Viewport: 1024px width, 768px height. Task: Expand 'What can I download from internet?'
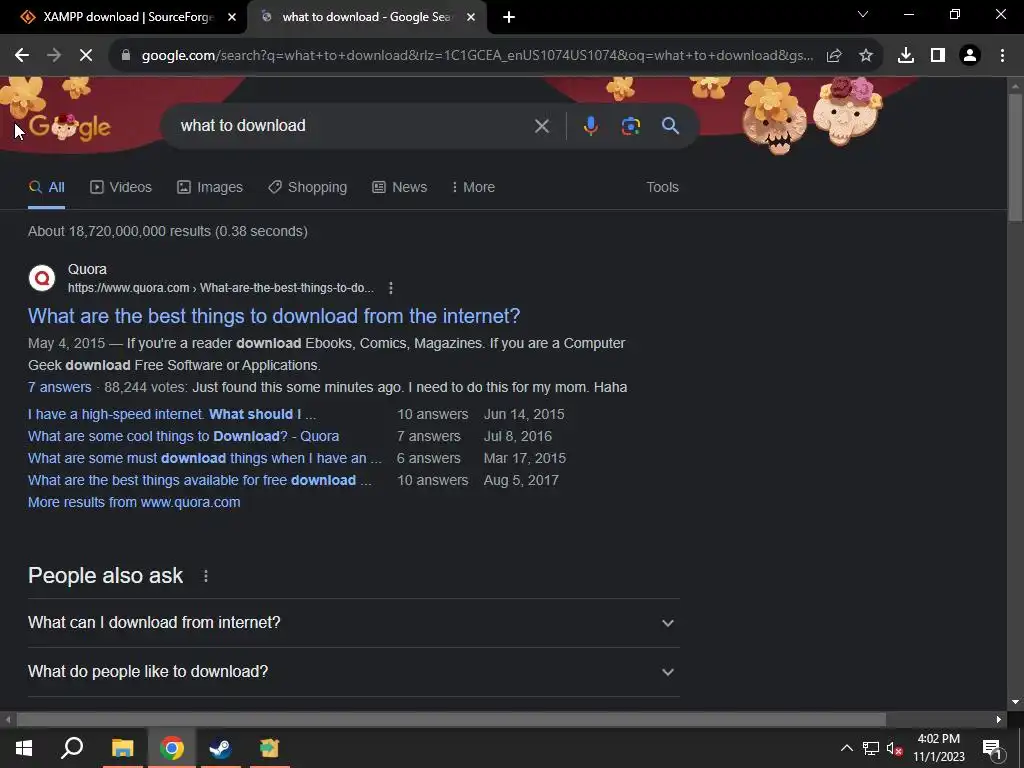(353, 623)
